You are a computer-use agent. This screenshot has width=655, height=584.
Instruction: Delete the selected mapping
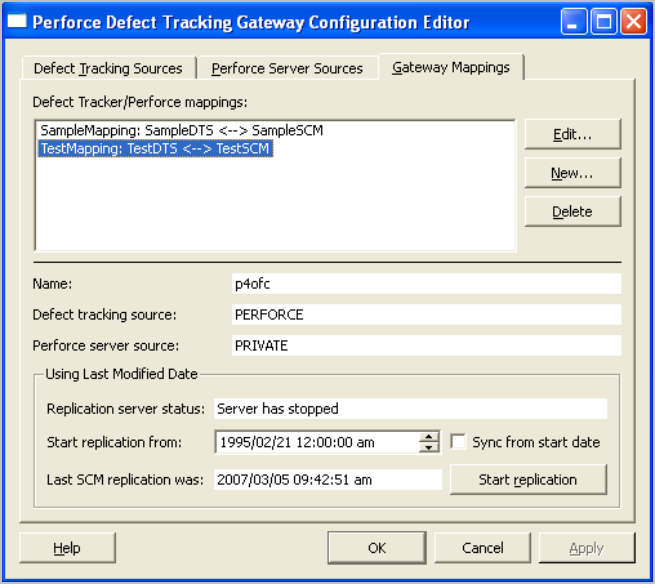click(572, 212)
